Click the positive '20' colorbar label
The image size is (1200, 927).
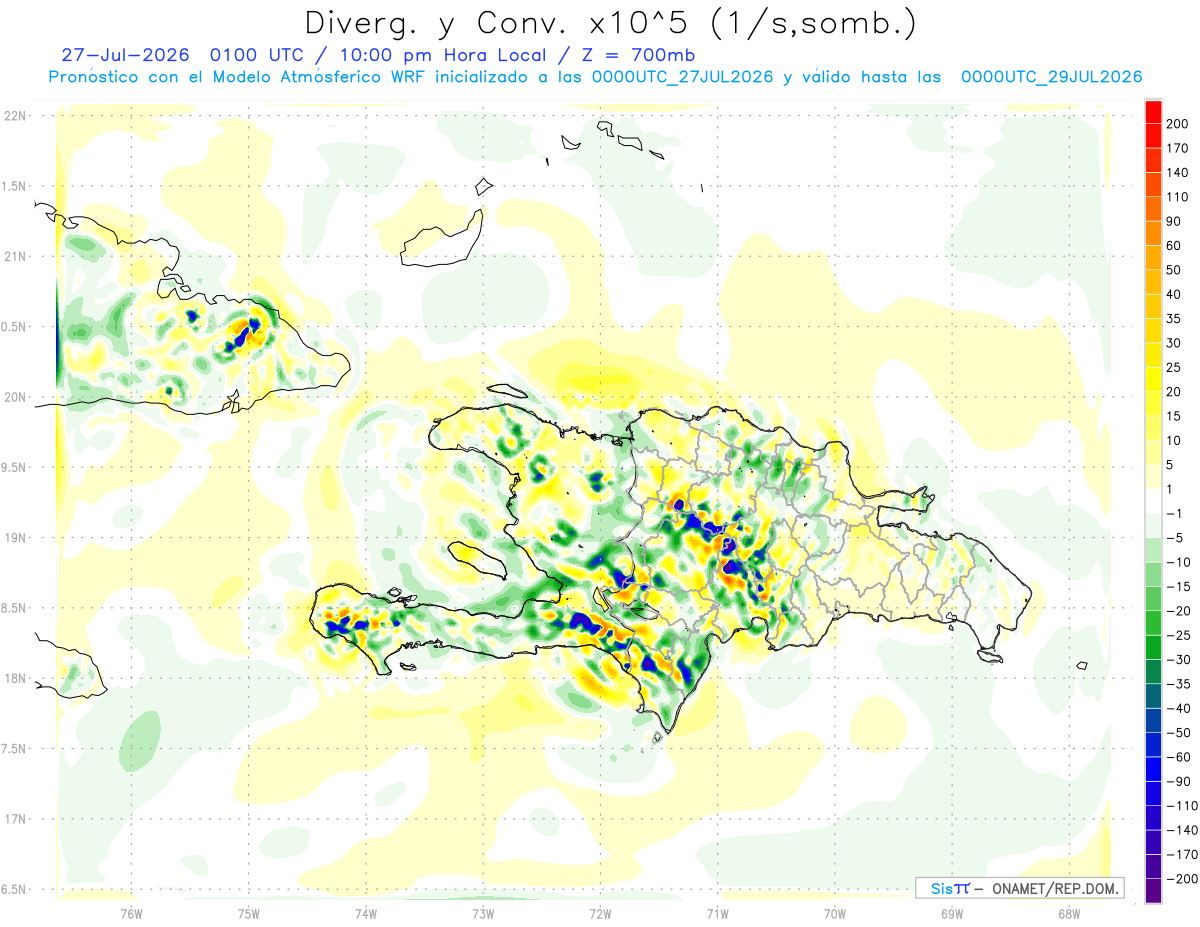coord(1174,392)
